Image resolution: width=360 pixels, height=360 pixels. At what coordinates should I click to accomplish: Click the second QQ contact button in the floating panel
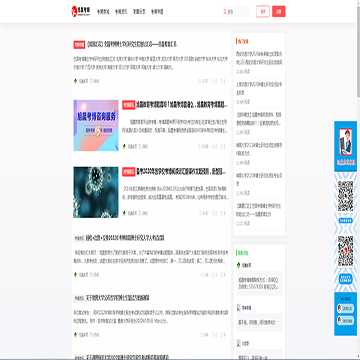coord(345,321)
